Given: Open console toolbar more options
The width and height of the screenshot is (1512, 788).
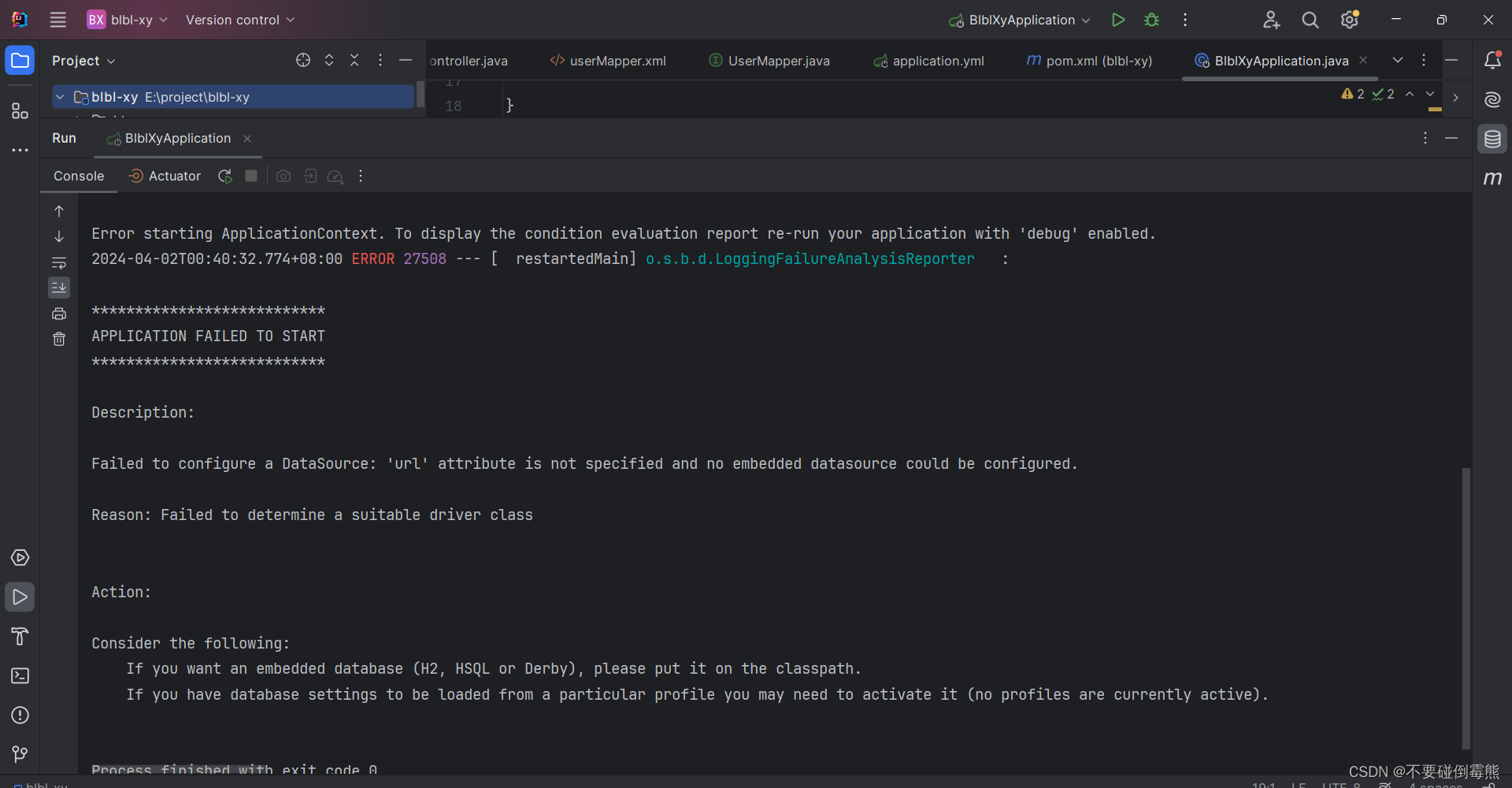Looking at the screenshot, I should pyautogui.click(x=361, y=176).
